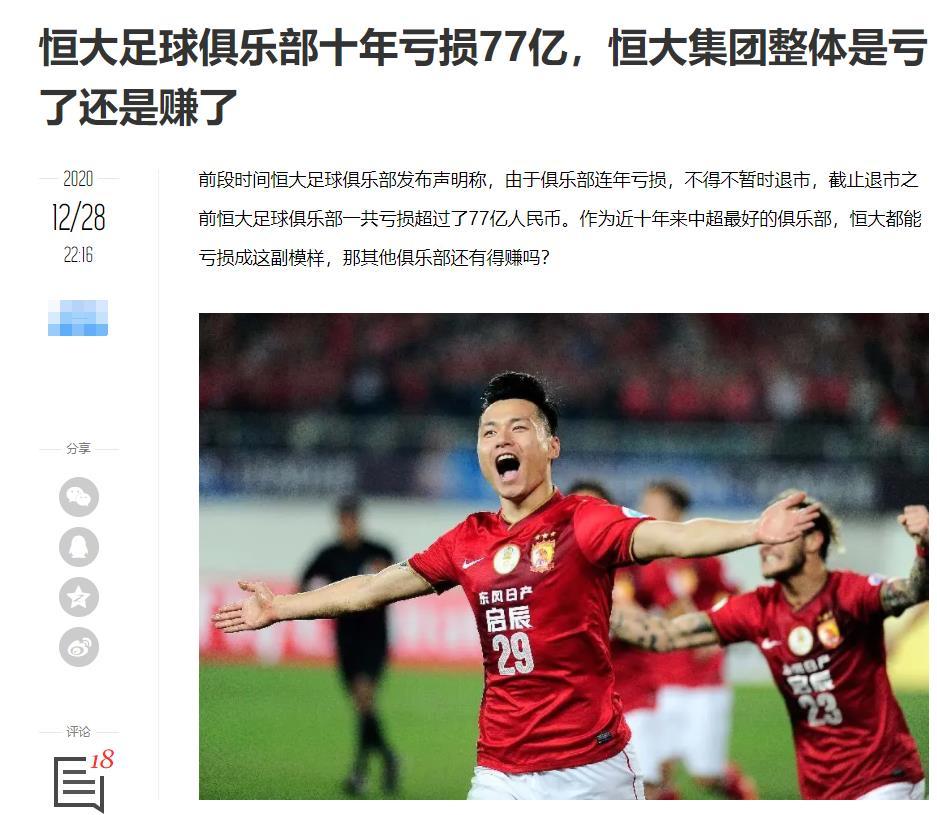Click the paragraph line starting 前段时间恒大足球俱乐部

point(558,180)
